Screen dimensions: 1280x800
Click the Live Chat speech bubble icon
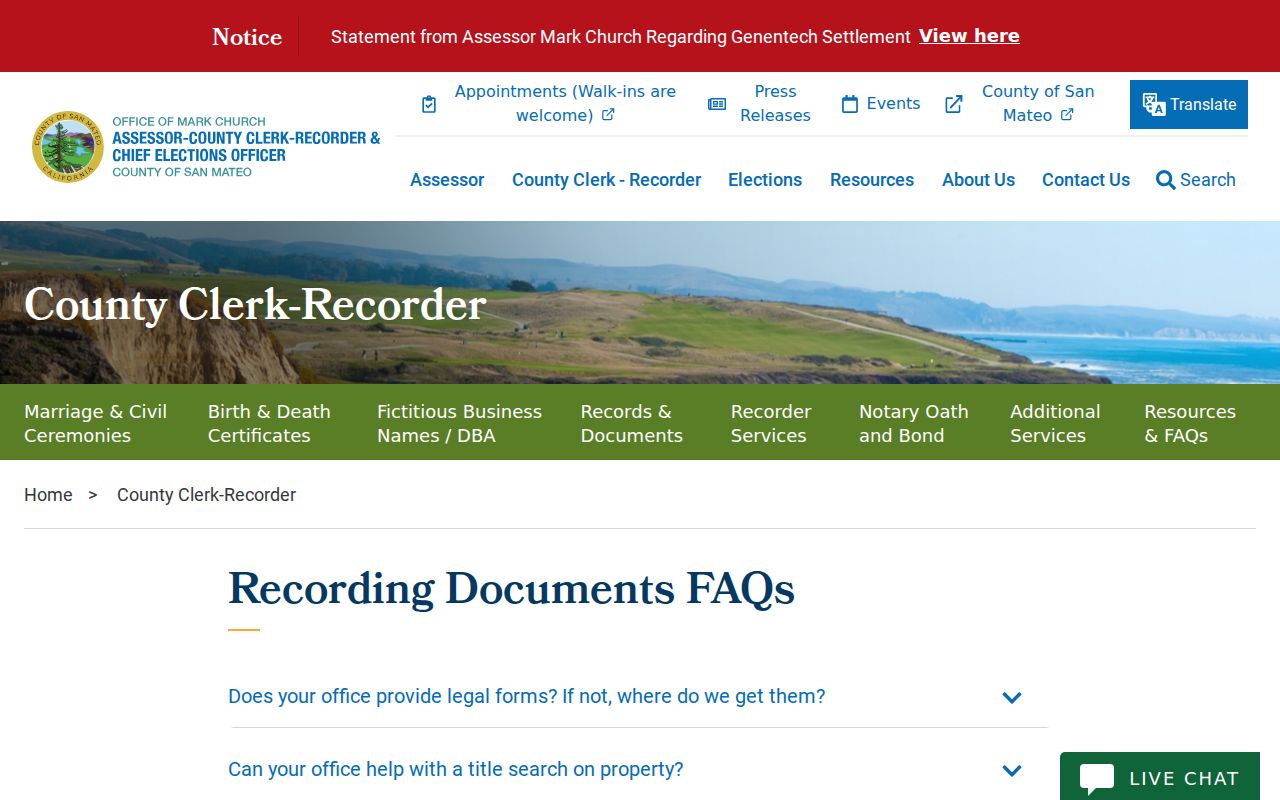tap(1097, 779)
